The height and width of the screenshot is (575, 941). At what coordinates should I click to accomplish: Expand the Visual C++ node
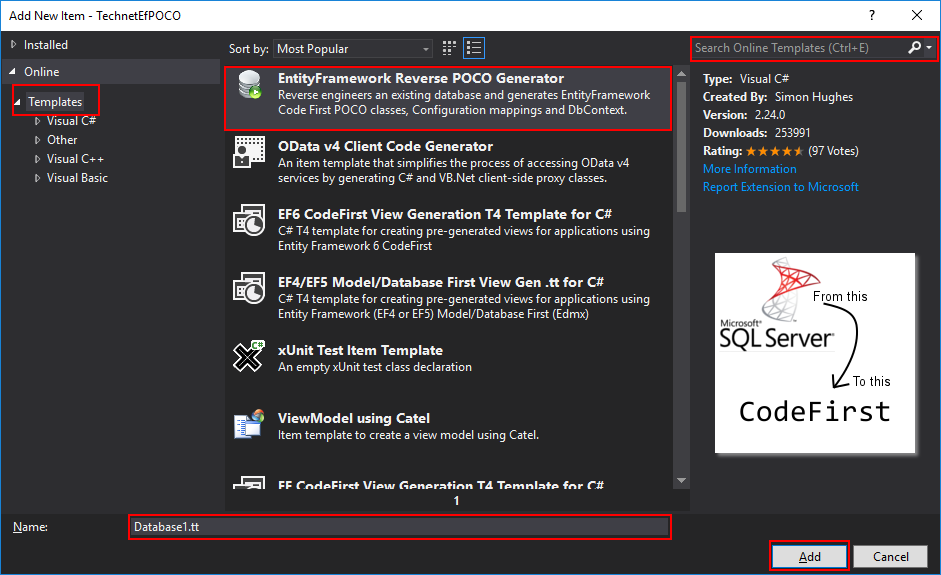[37, 159]
